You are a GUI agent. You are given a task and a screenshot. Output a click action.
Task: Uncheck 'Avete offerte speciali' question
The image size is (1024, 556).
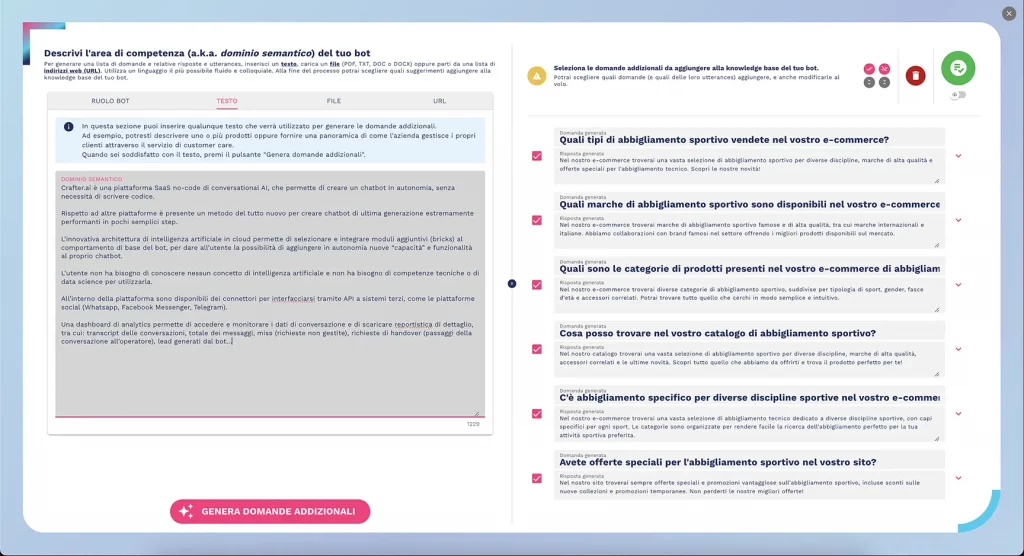pos(537,478)
